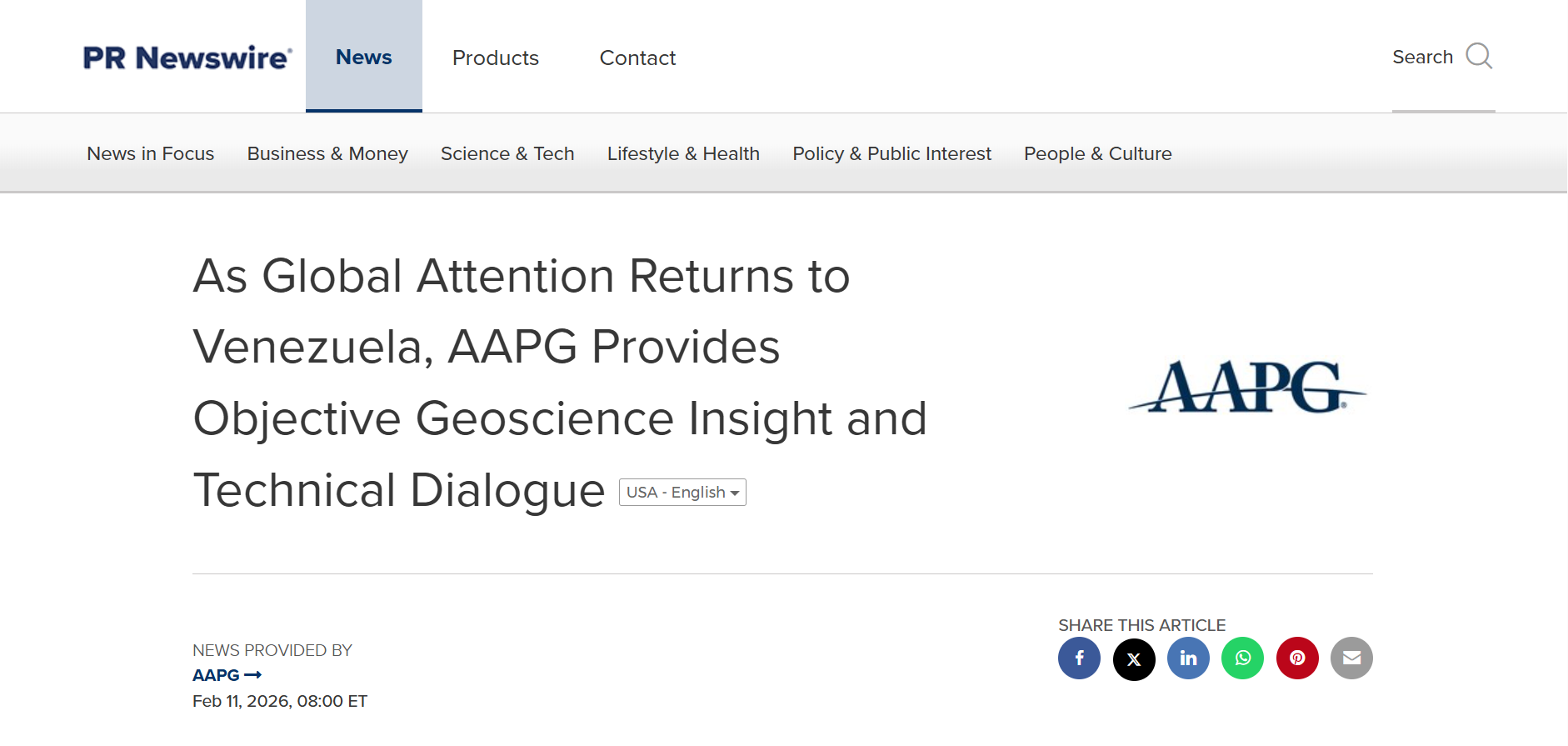
Task: Go to the PR Newswire homepage logo
Action: click(x=187, y=57)
